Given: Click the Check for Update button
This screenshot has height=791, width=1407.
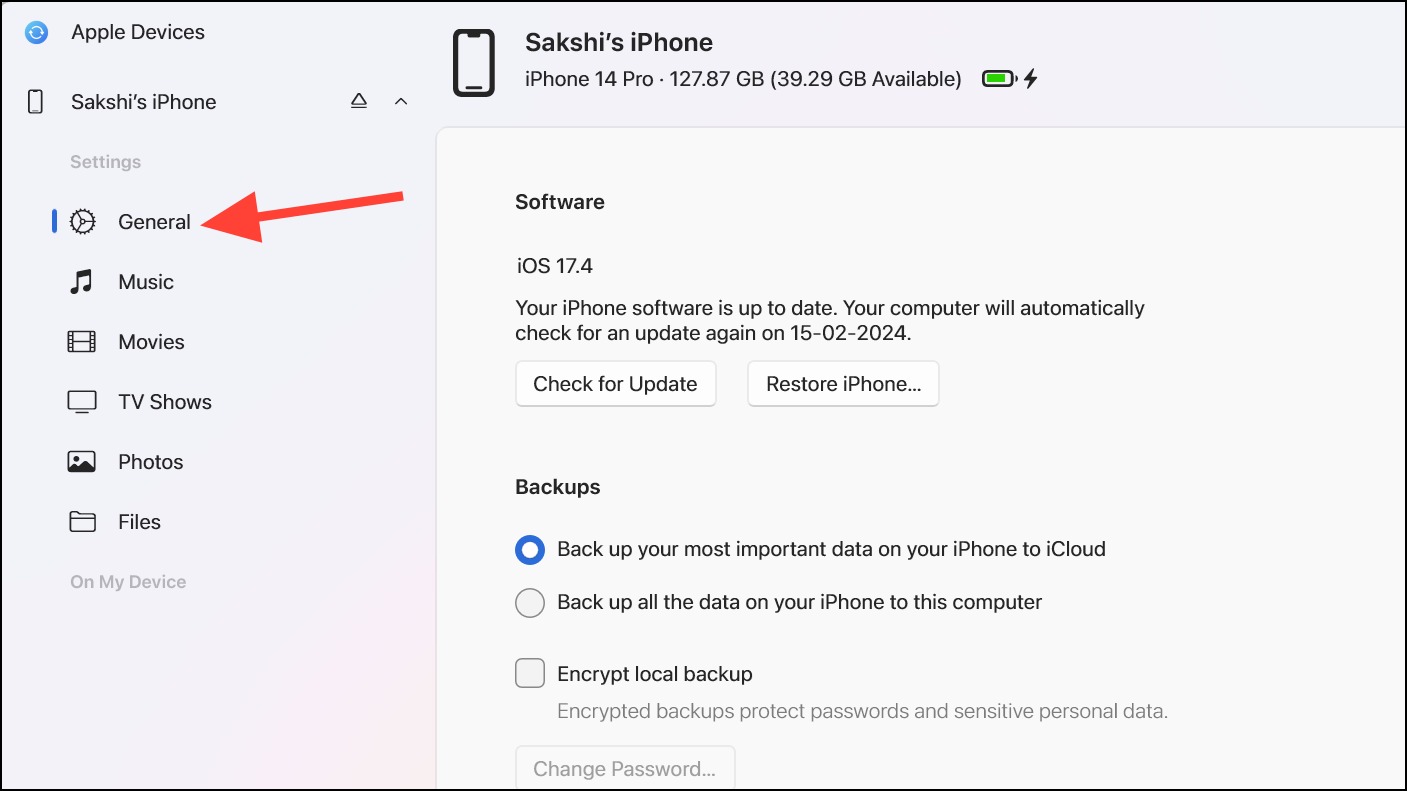Looking at the screenshot, I should point(616,384).
